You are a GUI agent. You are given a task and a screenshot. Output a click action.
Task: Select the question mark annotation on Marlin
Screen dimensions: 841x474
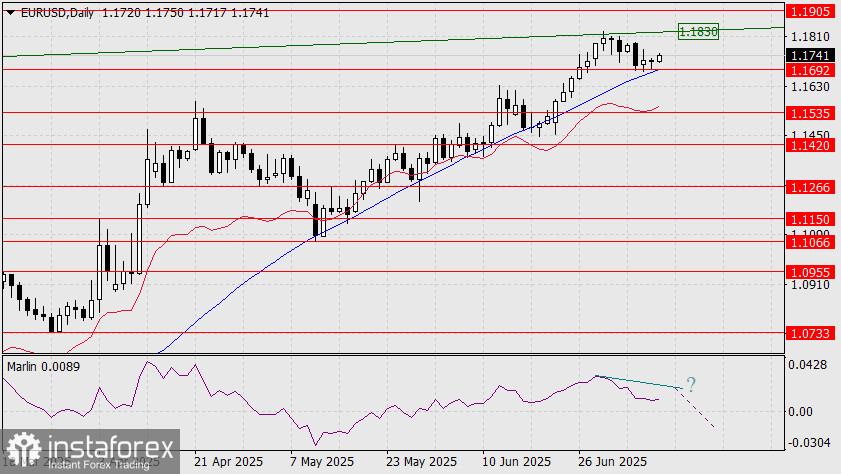[691, 384]
